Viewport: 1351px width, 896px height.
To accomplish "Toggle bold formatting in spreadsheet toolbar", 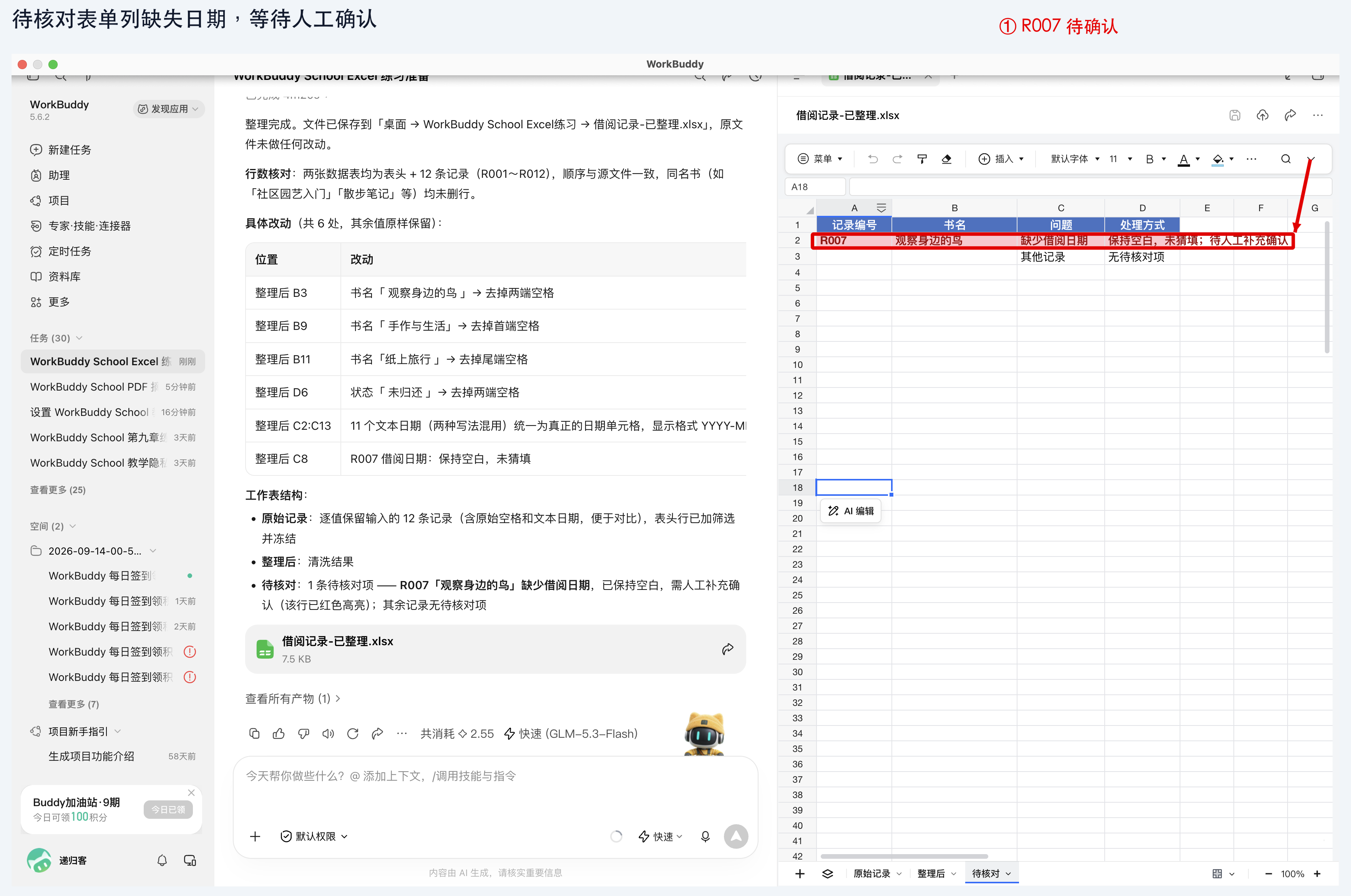I will (x=1149, y=159).
